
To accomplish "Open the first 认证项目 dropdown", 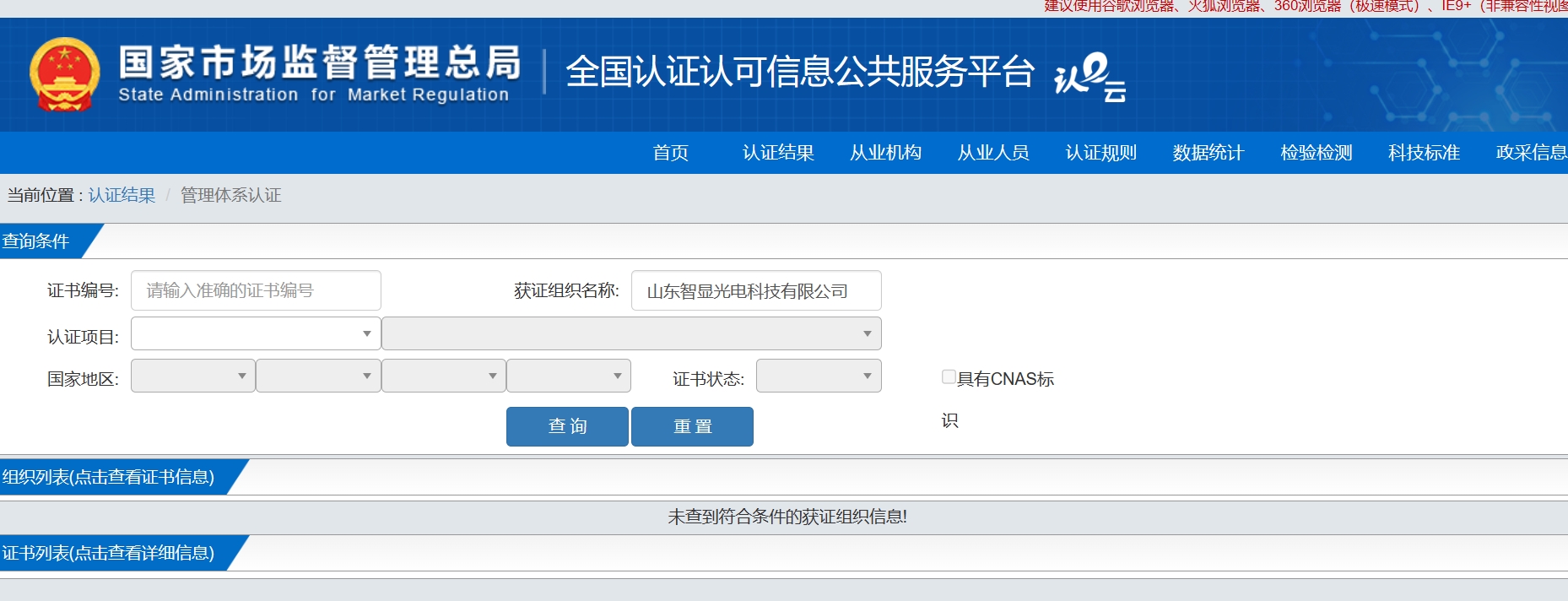I will 256,333.
